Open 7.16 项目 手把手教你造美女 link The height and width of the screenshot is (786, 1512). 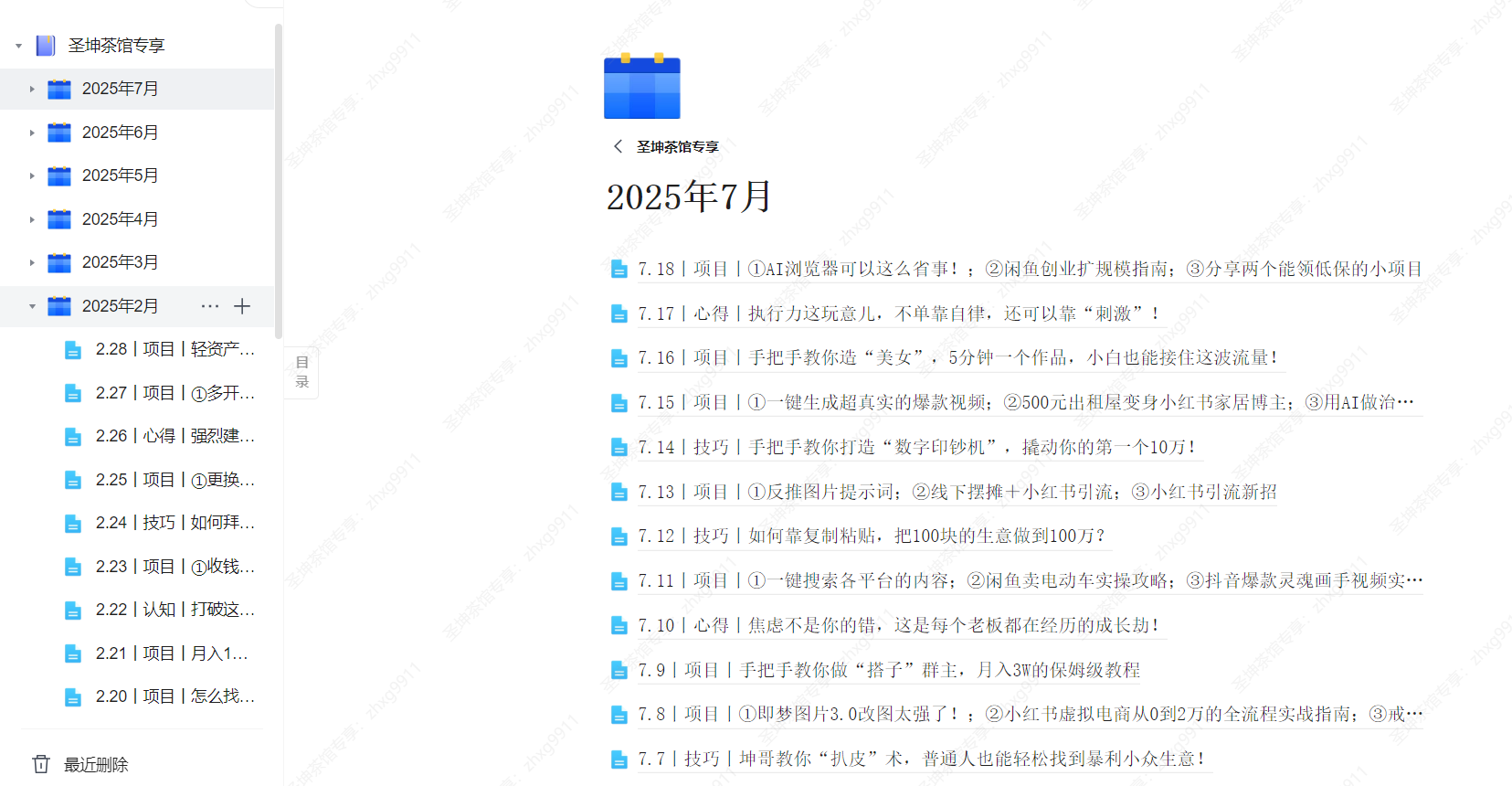point(960,358)
